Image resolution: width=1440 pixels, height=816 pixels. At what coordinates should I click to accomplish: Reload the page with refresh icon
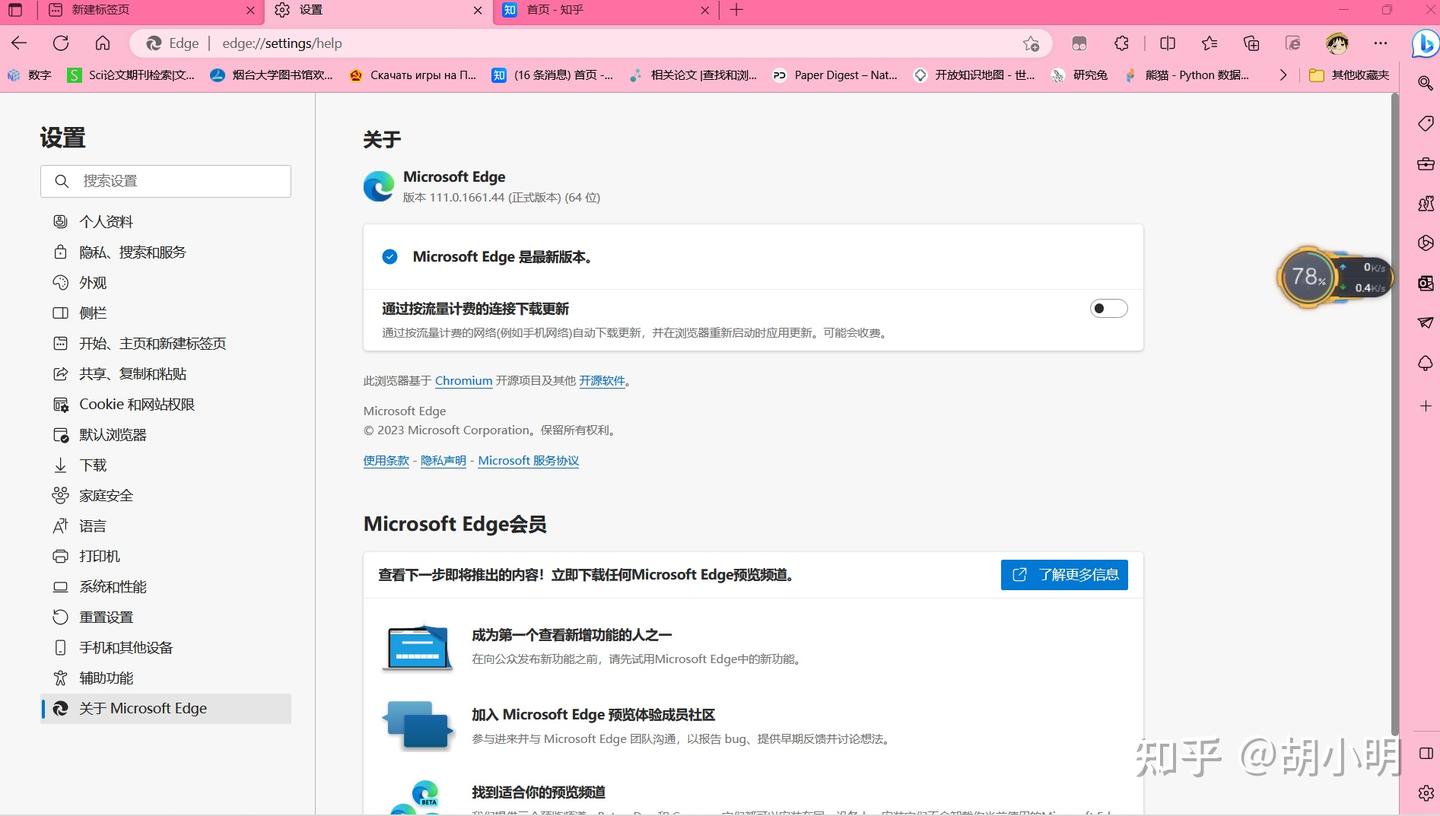tap(61, 43)
